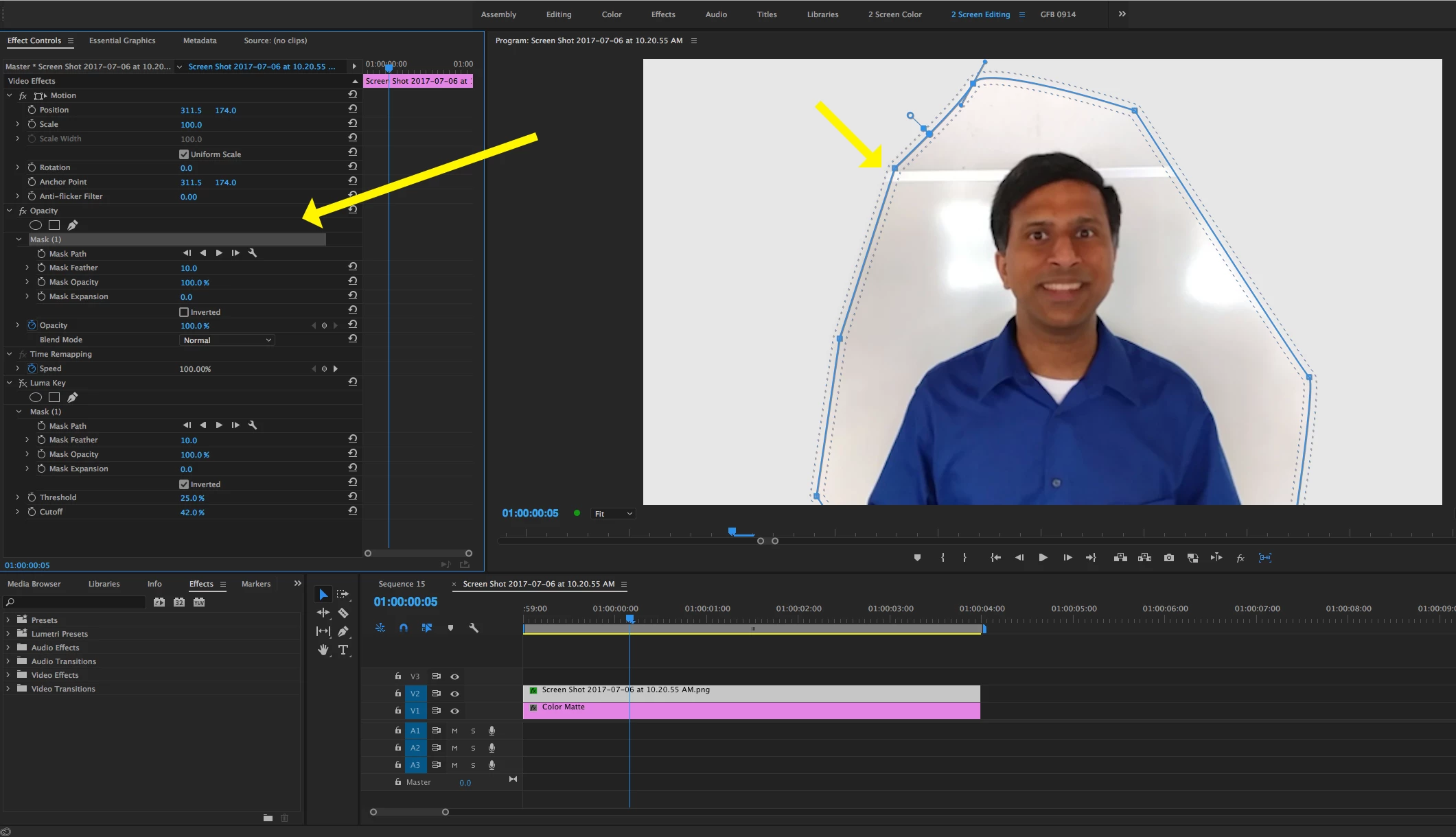Select the Type tool

343,650
